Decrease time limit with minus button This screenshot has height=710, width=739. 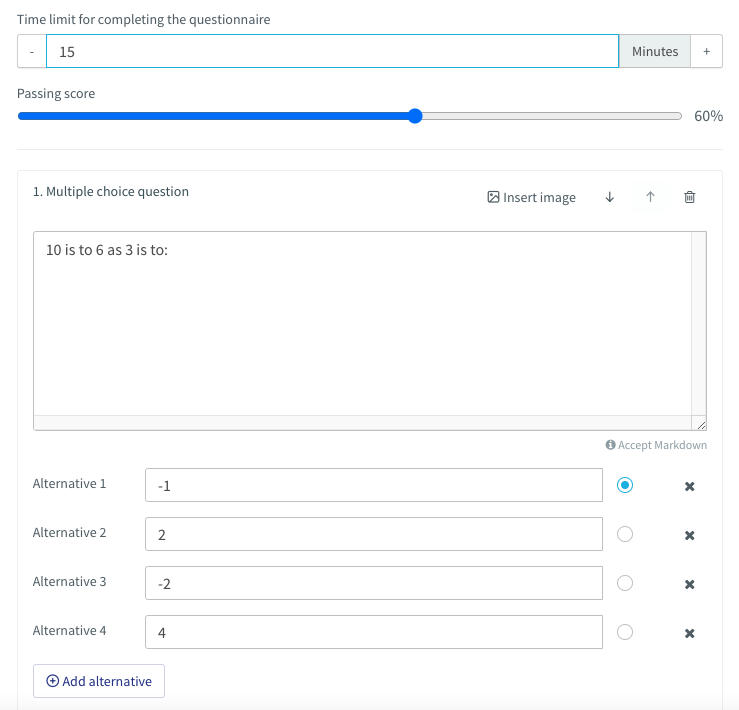(x=32, y=51)
